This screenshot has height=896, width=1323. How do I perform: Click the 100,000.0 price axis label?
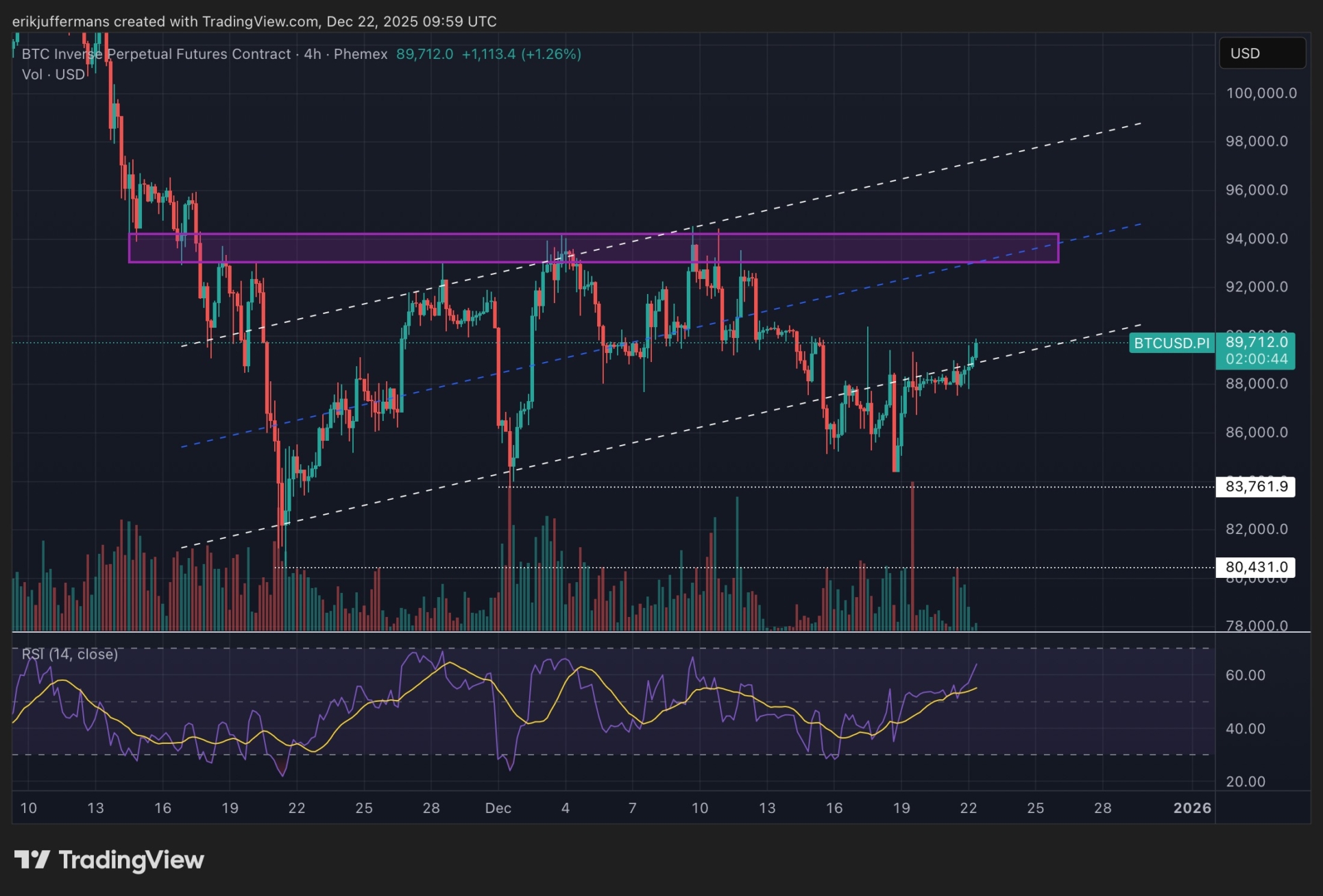(1261, 93)
